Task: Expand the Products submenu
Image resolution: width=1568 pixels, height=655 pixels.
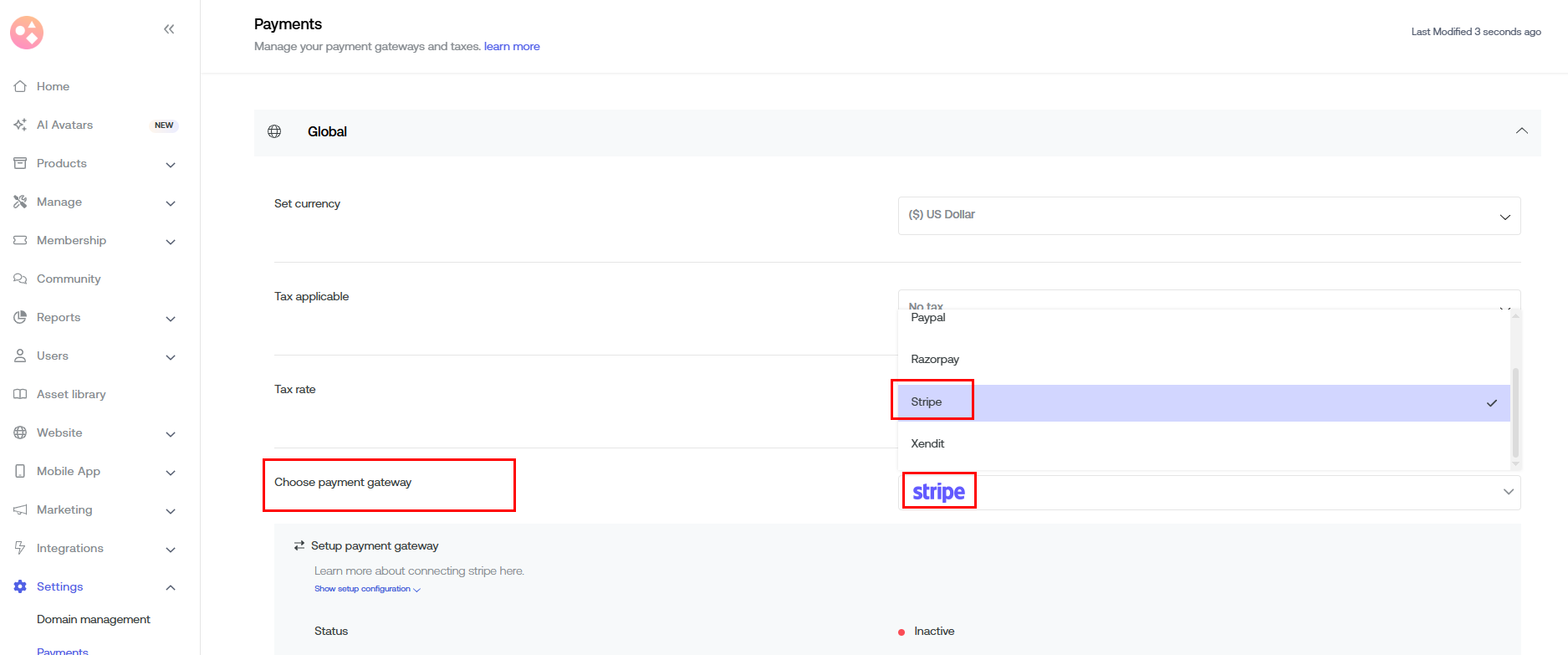Action: click(171, 164)
